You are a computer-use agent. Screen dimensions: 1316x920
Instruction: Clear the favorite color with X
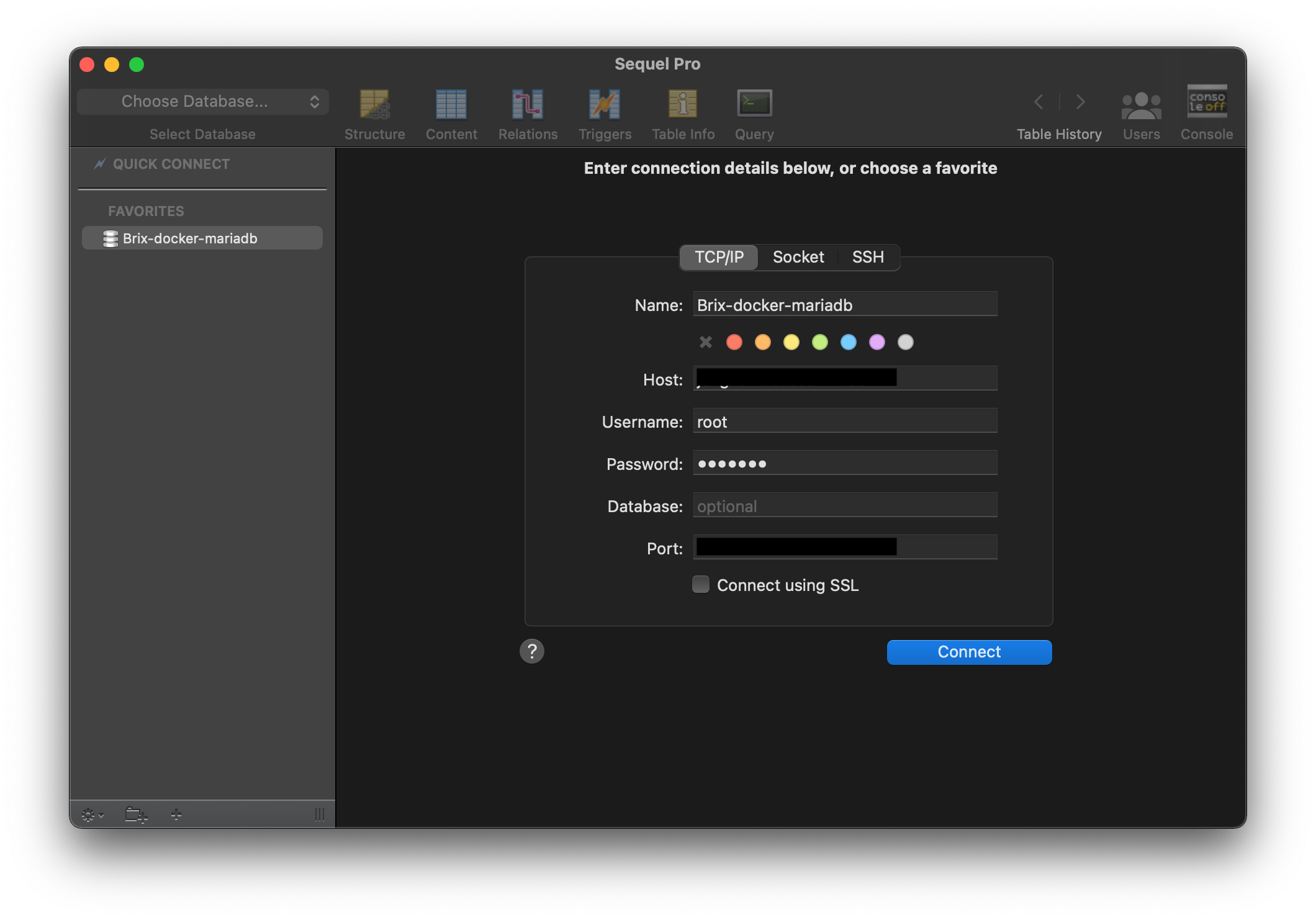point(706,342)
